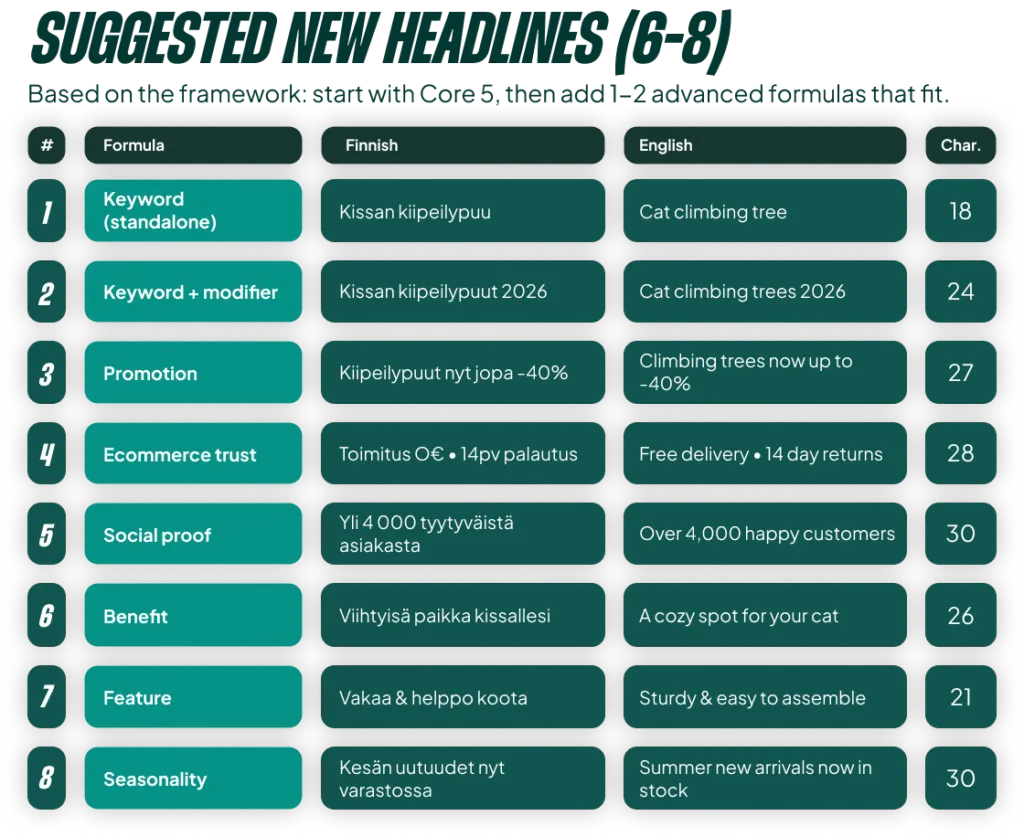
Task: Select the "Summer new arrivals now in stock" cell
Action: [x=765, y=778]
